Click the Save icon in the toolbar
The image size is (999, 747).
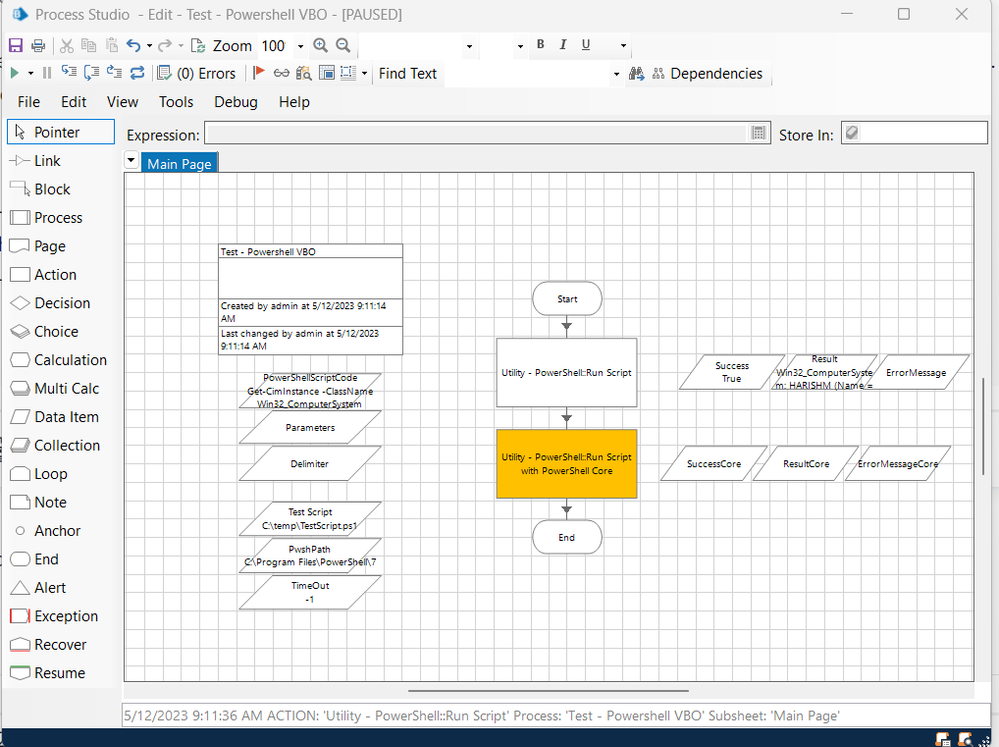pyautogui.click(x=15, y=46)
